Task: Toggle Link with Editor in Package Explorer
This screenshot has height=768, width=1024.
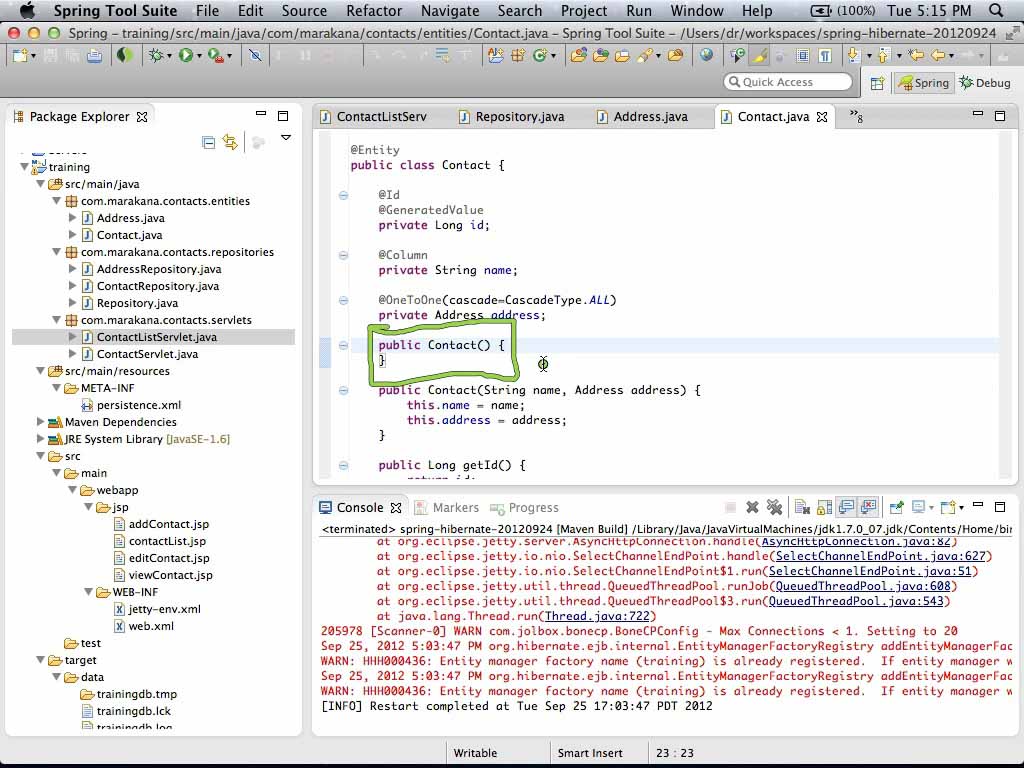Action: tap(230, 142)
